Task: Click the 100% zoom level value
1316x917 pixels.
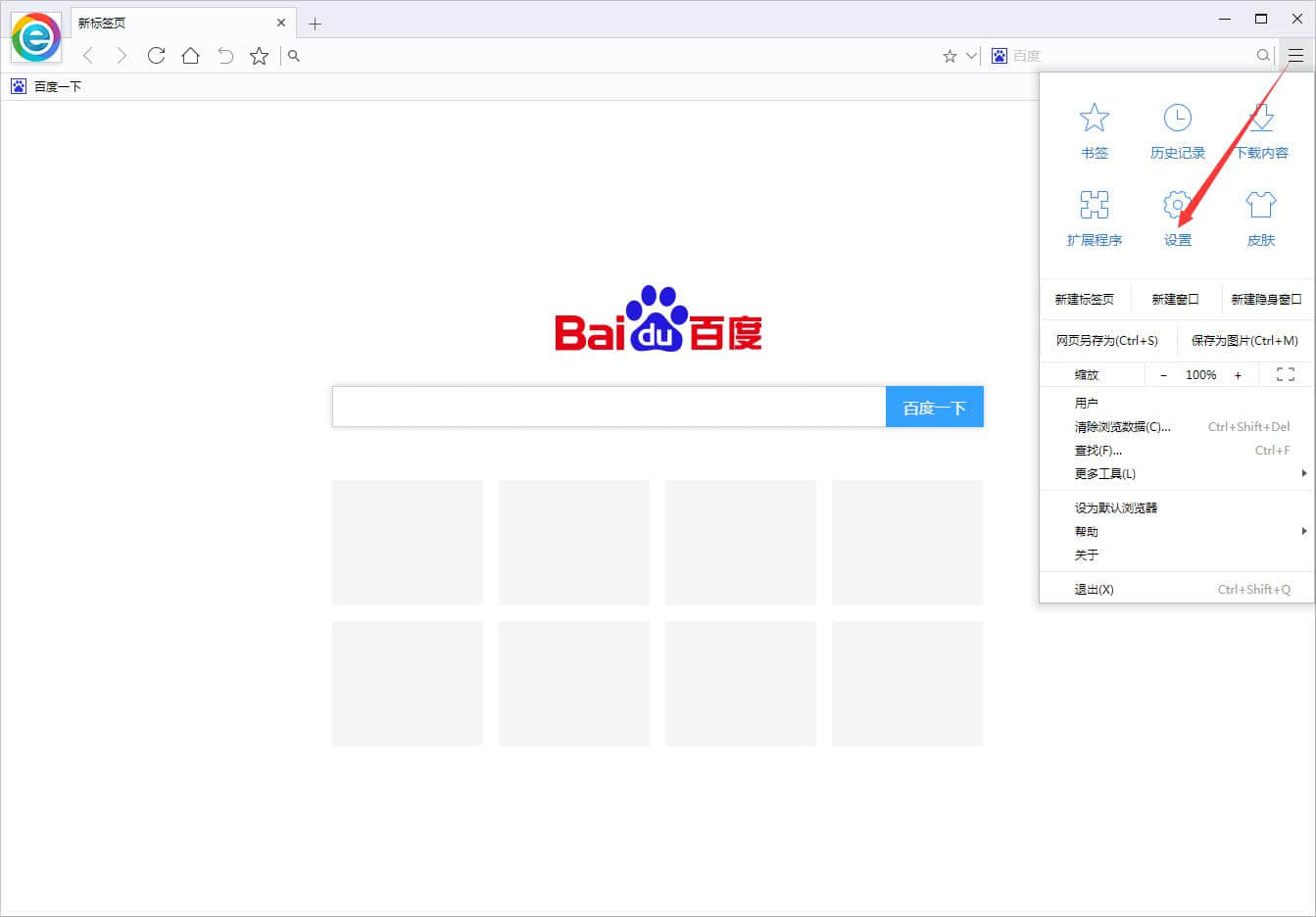Action: tap(1200, 375)
